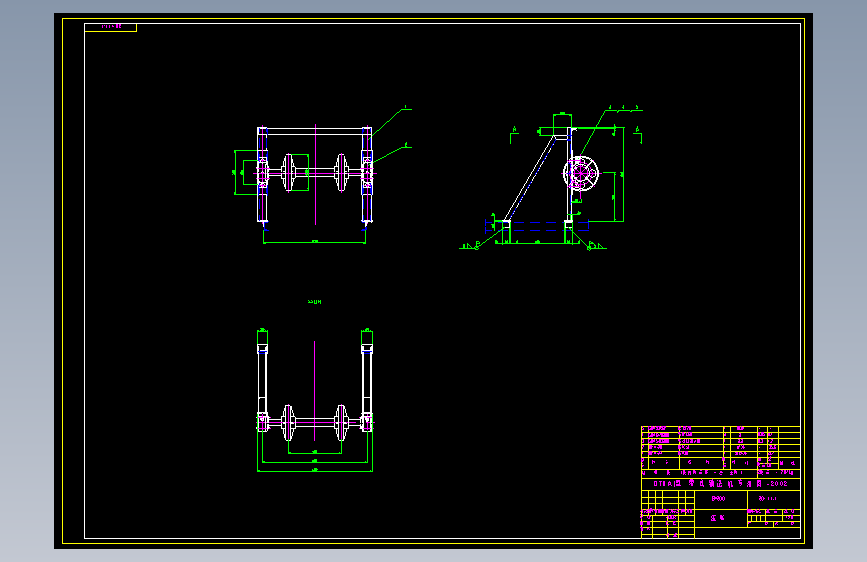Click the top leader callout numbers above the side view
The width and height of the screenshot is (867, 562).
pos(624,108)
